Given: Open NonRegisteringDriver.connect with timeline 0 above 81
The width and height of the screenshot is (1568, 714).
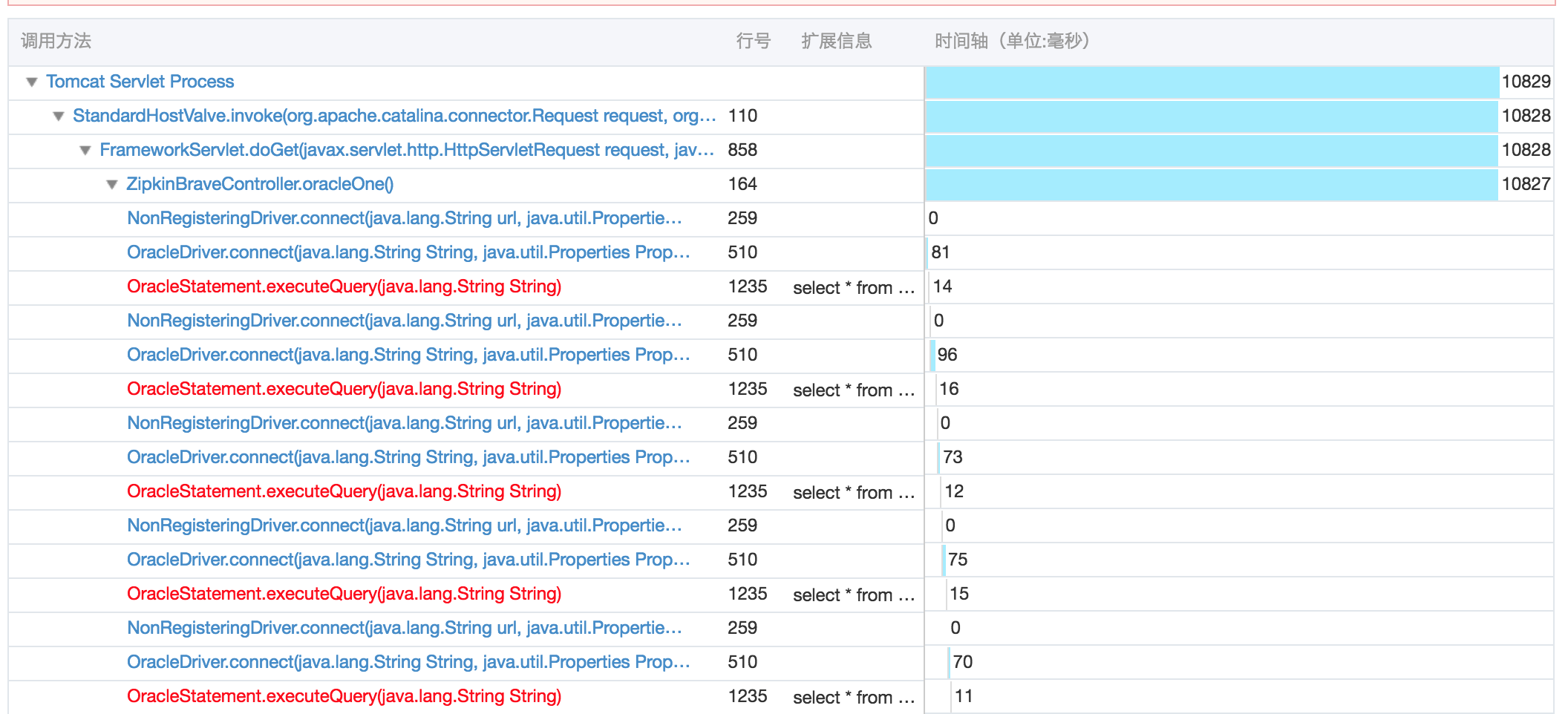Looking at the screenshot, I should click(405, 218).
